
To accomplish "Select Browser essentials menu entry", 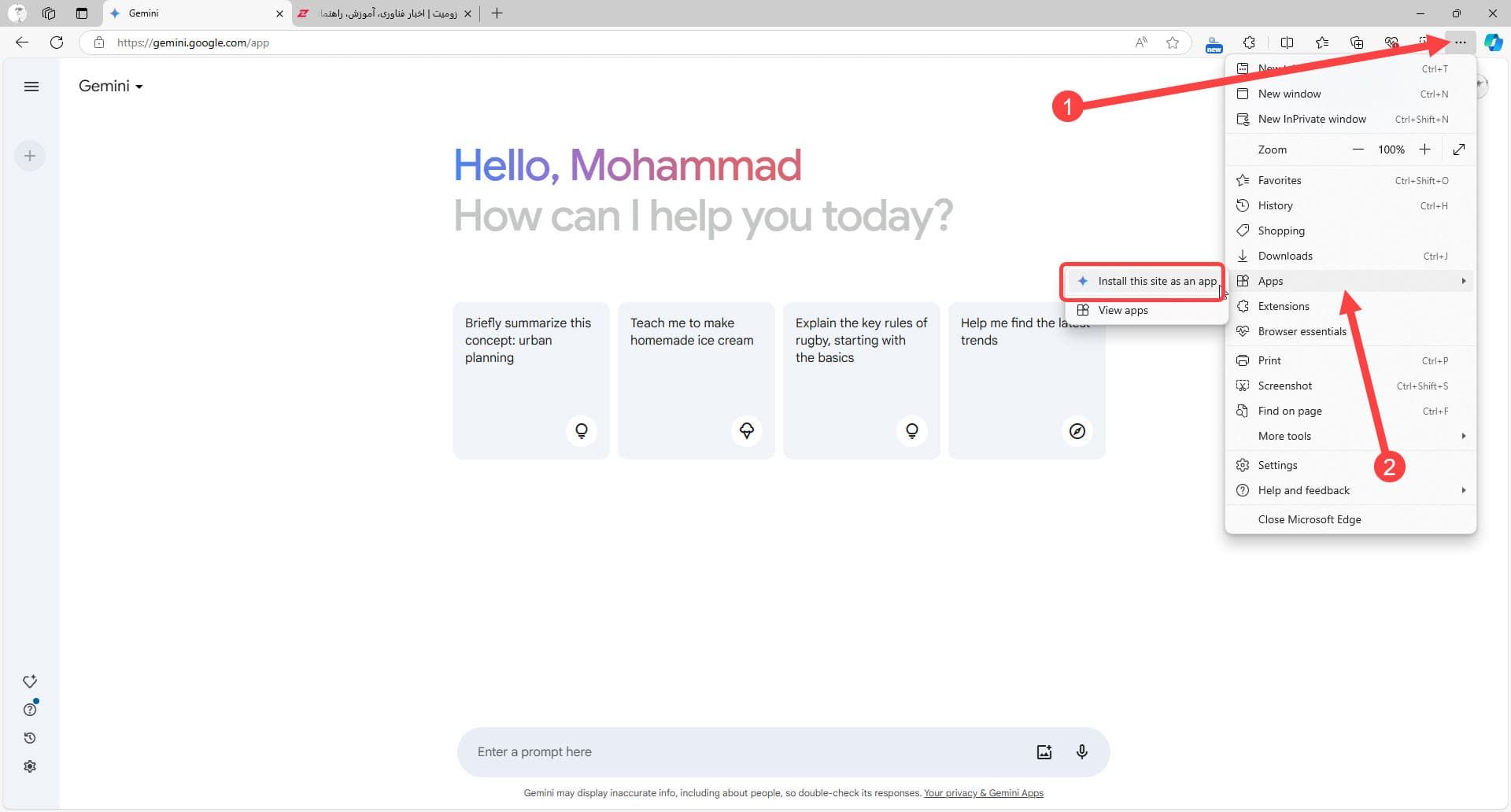I will 1351,331.
